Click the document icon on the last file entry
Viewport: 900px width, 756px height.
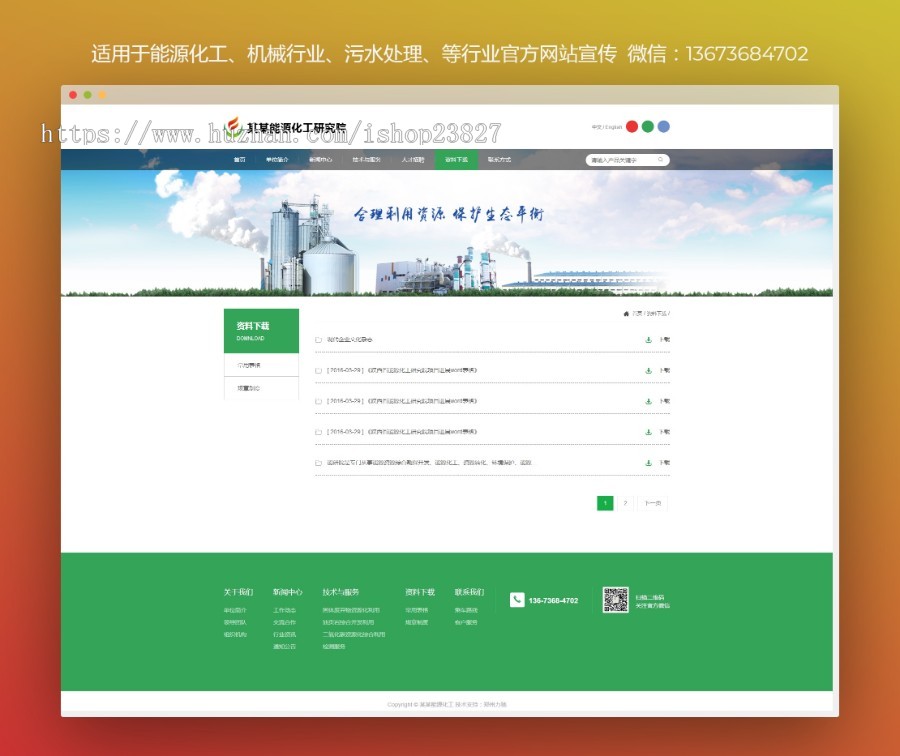(x=318, y=462)
